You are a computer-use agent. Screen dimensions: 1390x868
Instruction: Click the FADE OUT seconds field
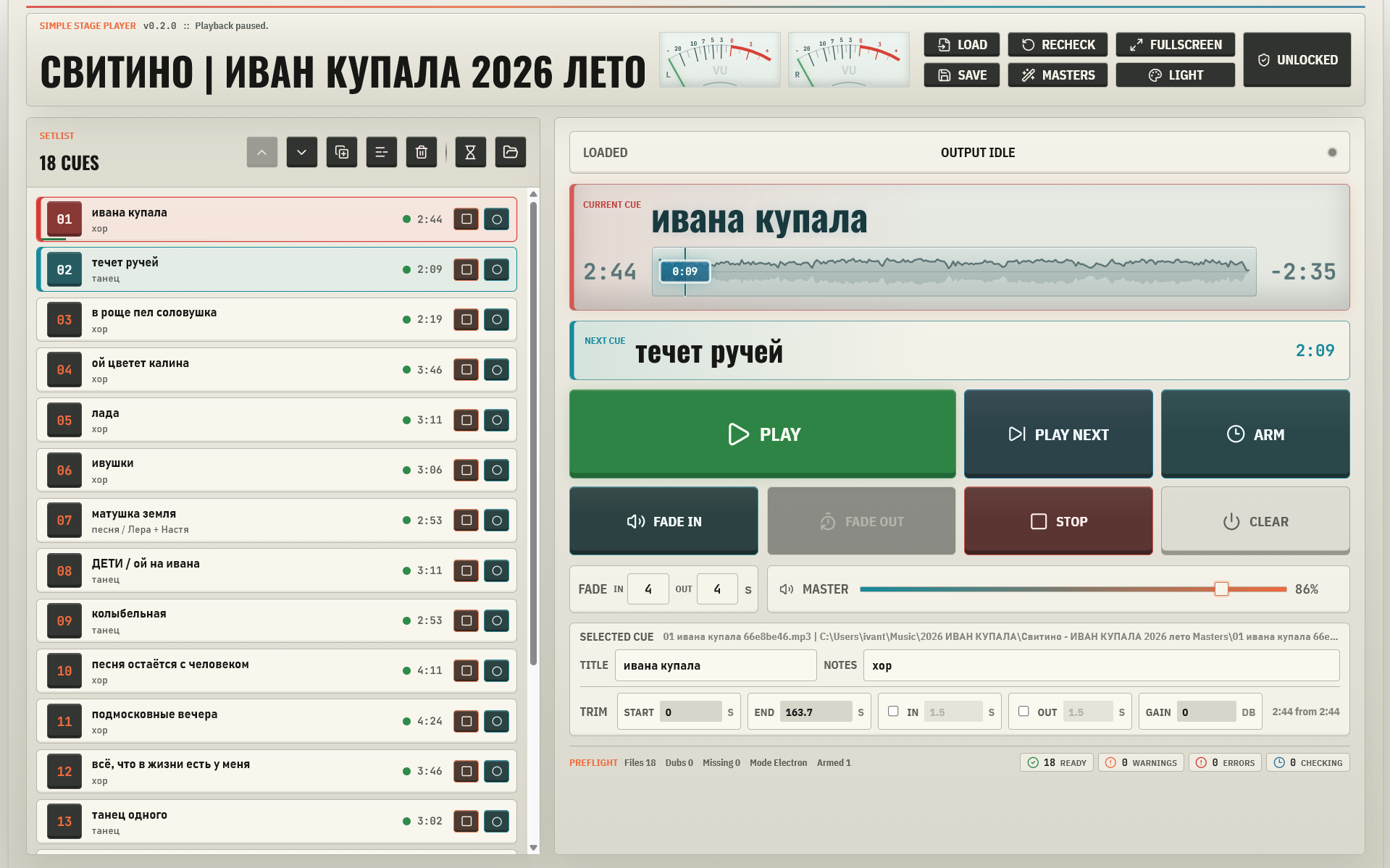pos(717,589)
